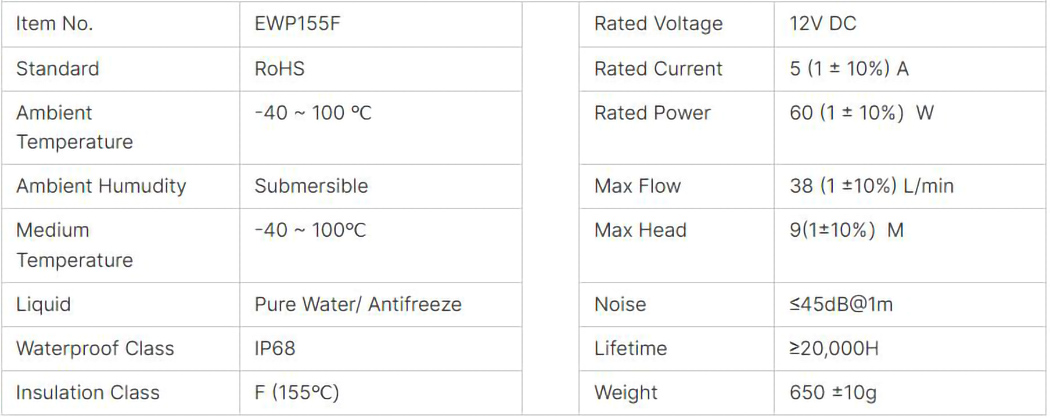Select the F (155°C) insulation value

click(297, 393)
